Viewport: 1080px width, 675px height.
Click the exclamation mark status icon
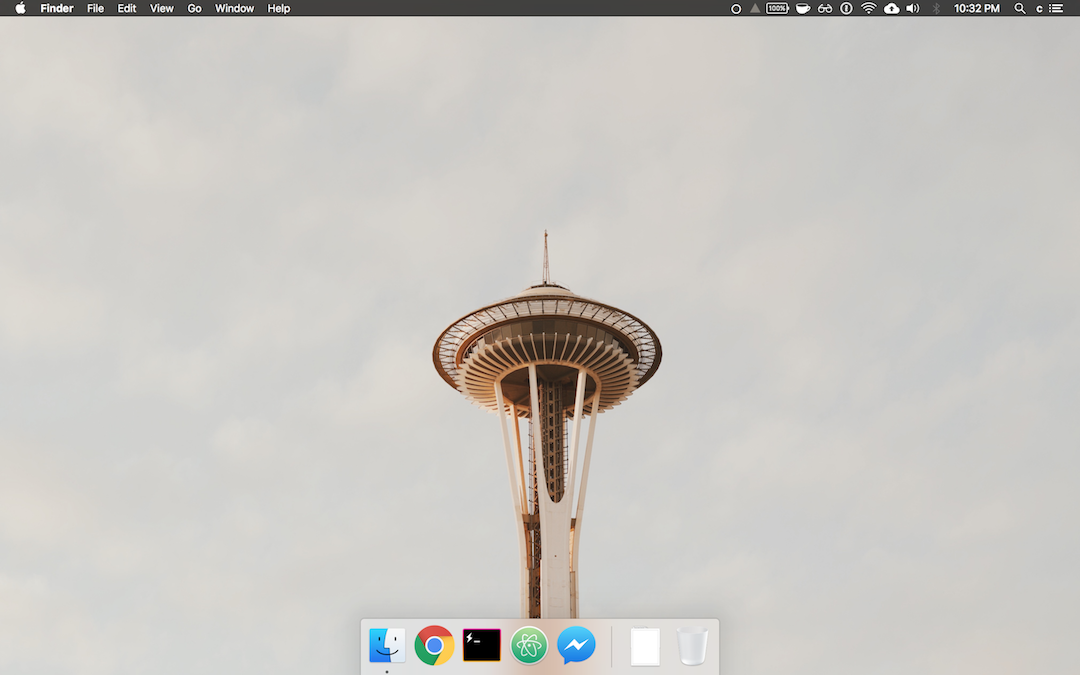[846, 8]
